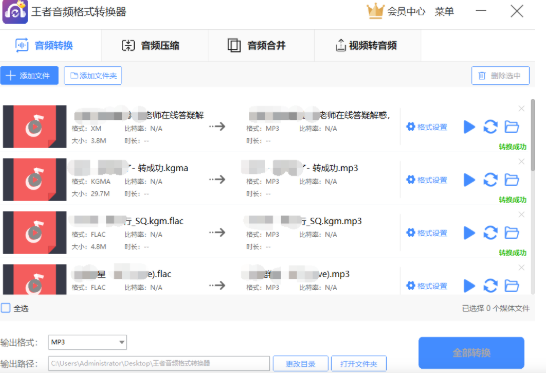Click the 格式: XM label
Image resolution: width=546 pixels, height=373 pixels.
coord(86,129)
